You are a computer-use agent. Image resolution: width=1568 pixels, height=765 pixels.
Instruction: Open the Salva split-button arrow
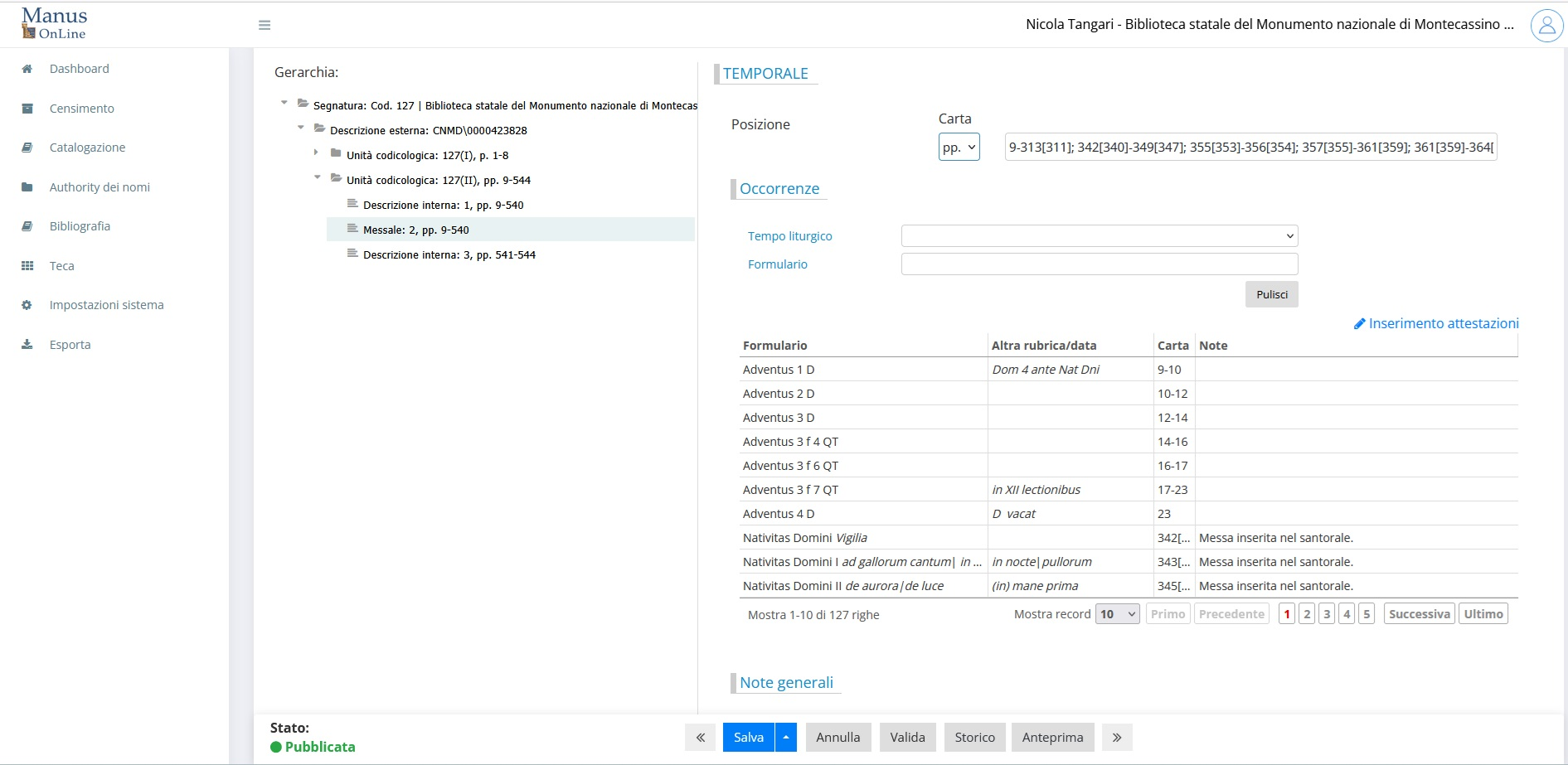786,738
